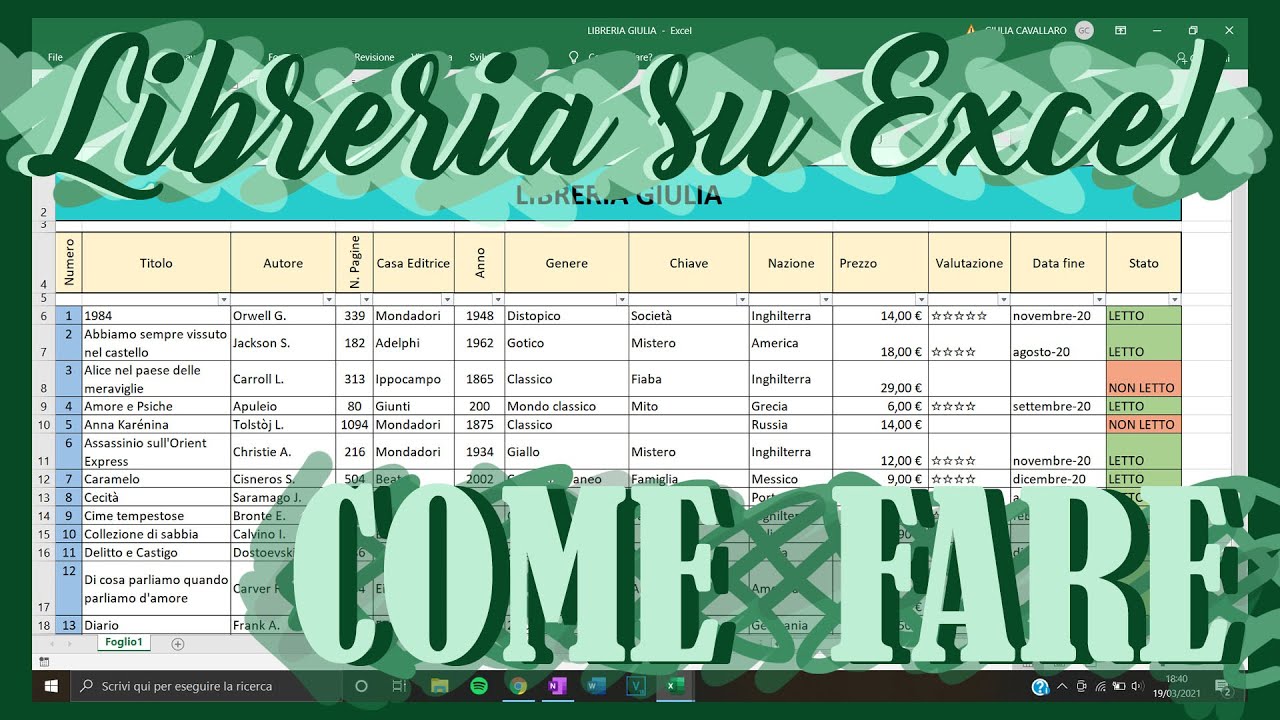Open the Anno column filter dropdown
The width and height of the screenshot is (1280, 720).
pyautogui.click(x=498, y=299)
